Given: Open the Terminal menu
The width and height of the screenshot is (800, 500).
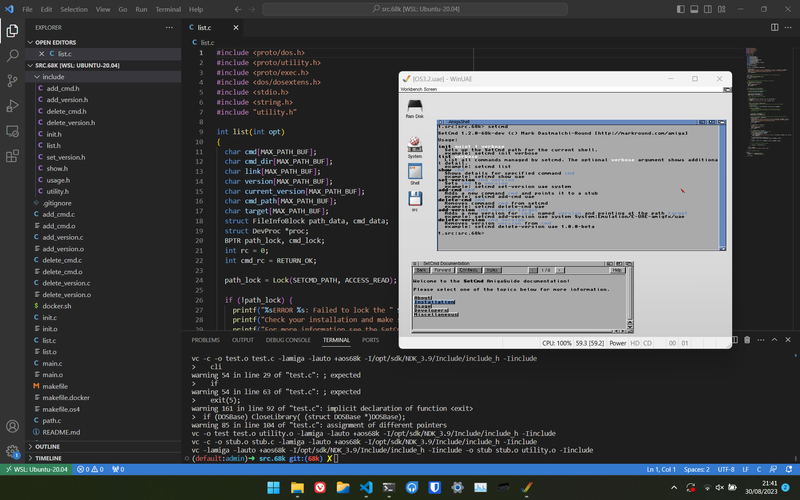Looking at the screenshot, I should [x=168, y=9].
